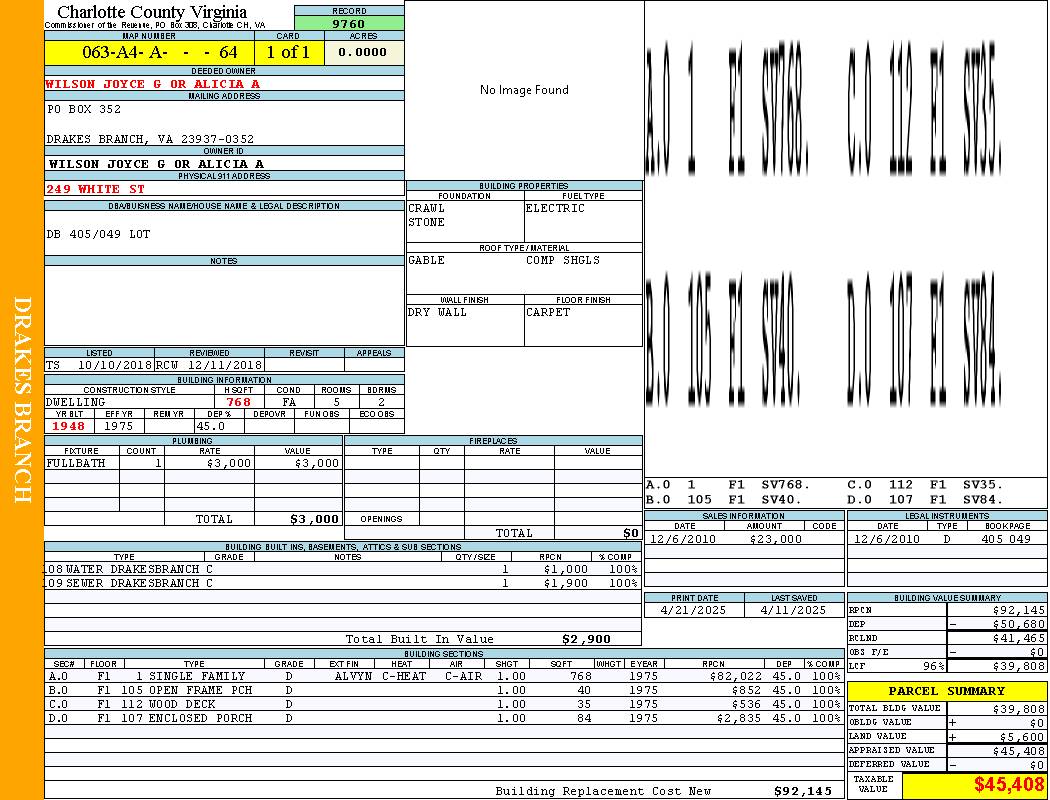Click the Charlotte County Virginia title
Screen dimensions: 1050x800
click(x=152, y=11)
